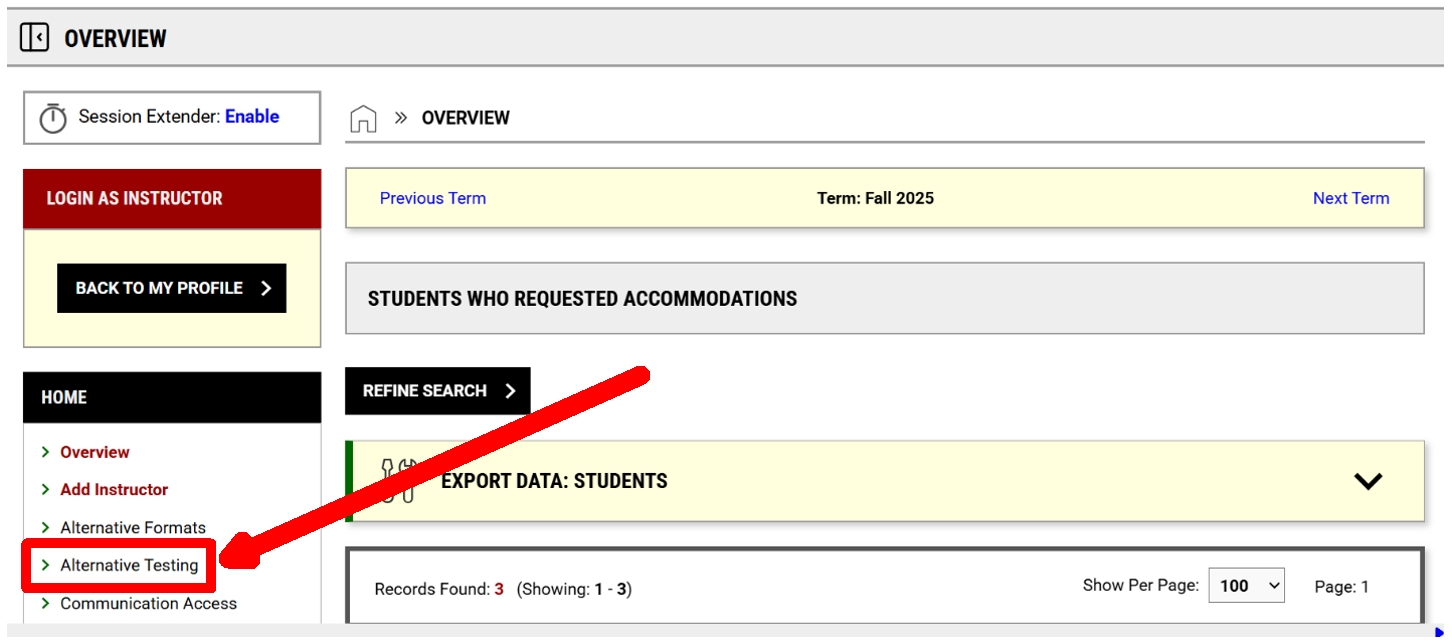Image resolution: width=1452 pixels, height=641 pixels.
Task: Click the home icon in the breadcrumb
Action: click(363, 118)
